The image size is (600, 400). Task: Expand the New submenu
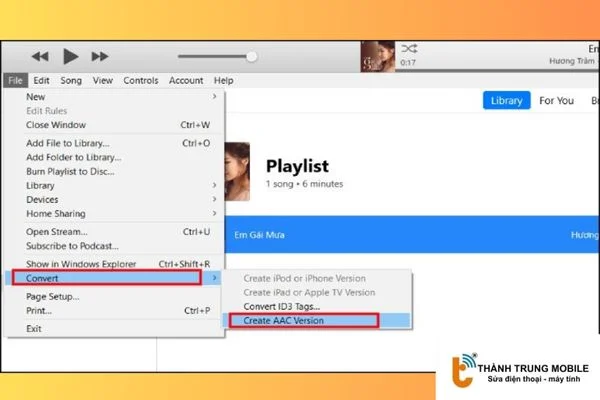(x=114, y=97)
